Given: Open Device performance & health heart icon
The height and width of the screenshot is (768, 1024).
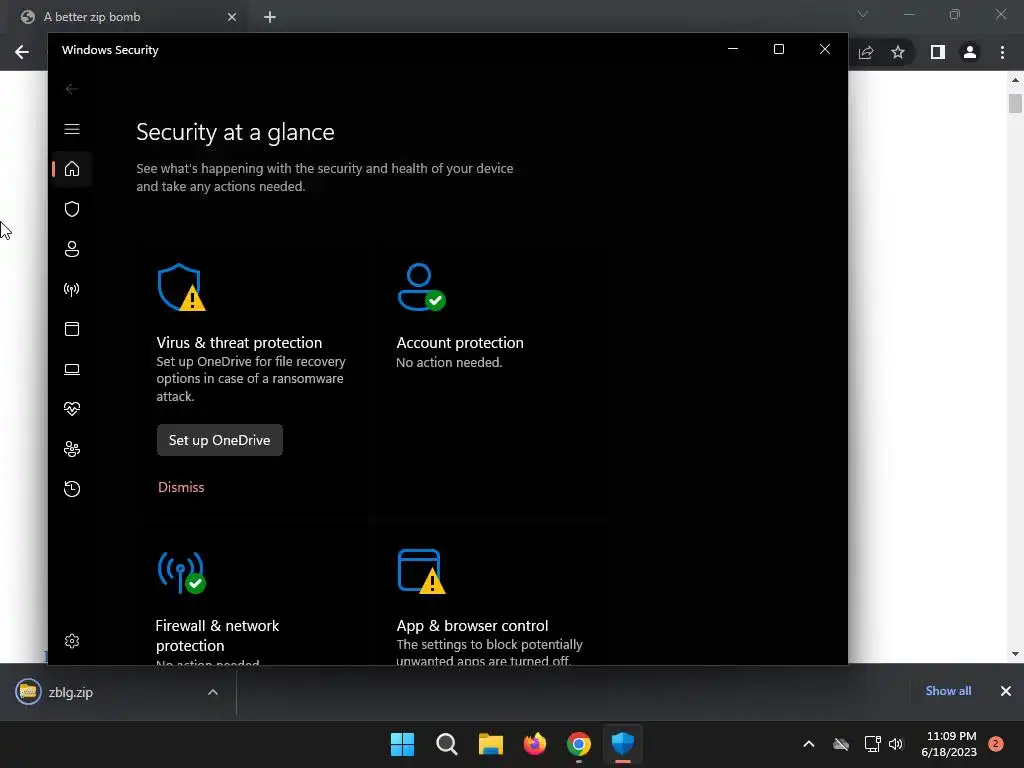Looking at the screenshot, I should (x=72, y=409).
